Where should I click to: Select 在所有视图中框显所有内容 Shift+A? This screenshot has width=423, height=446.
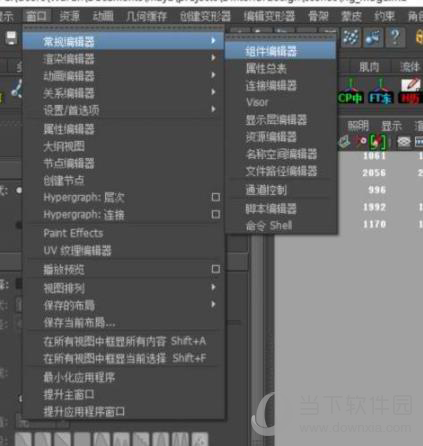(123, 341)
